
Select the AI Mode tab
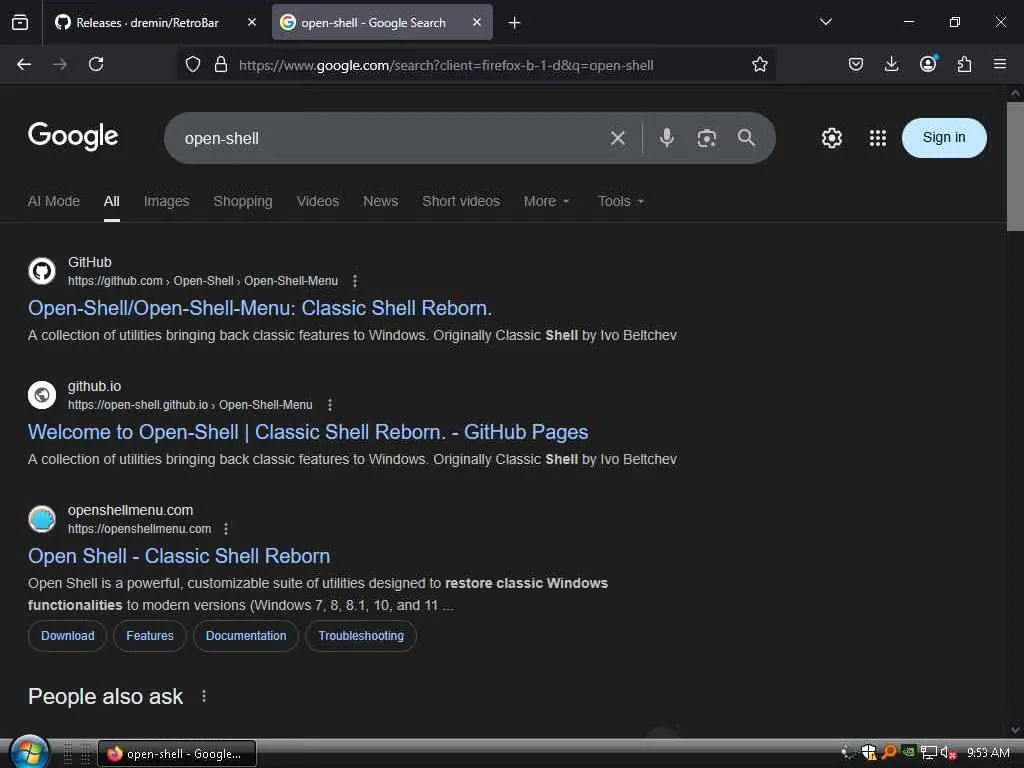coord(54,201)
